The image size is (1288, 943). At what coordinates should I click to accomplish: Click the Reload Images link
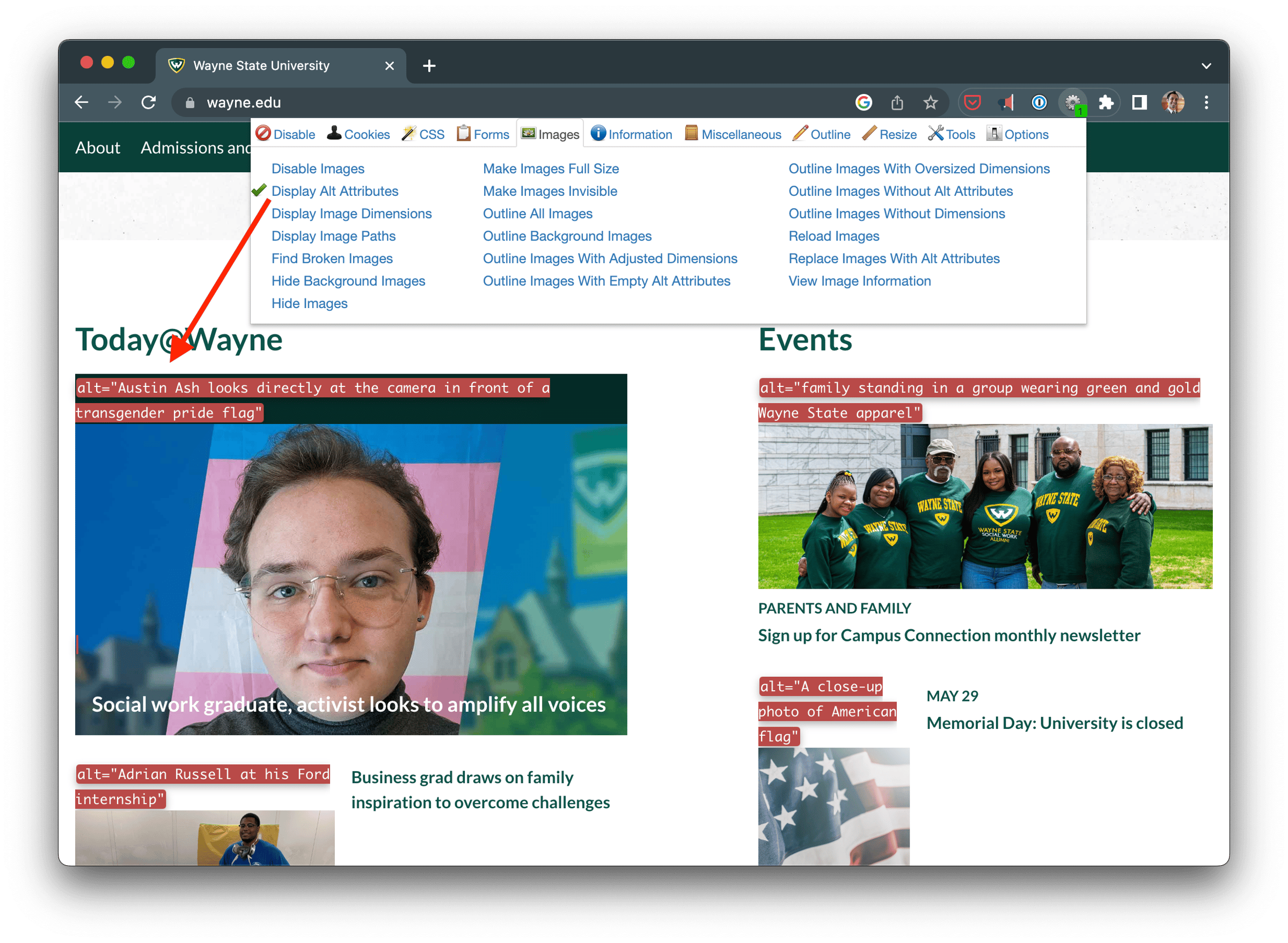[834, 236]
